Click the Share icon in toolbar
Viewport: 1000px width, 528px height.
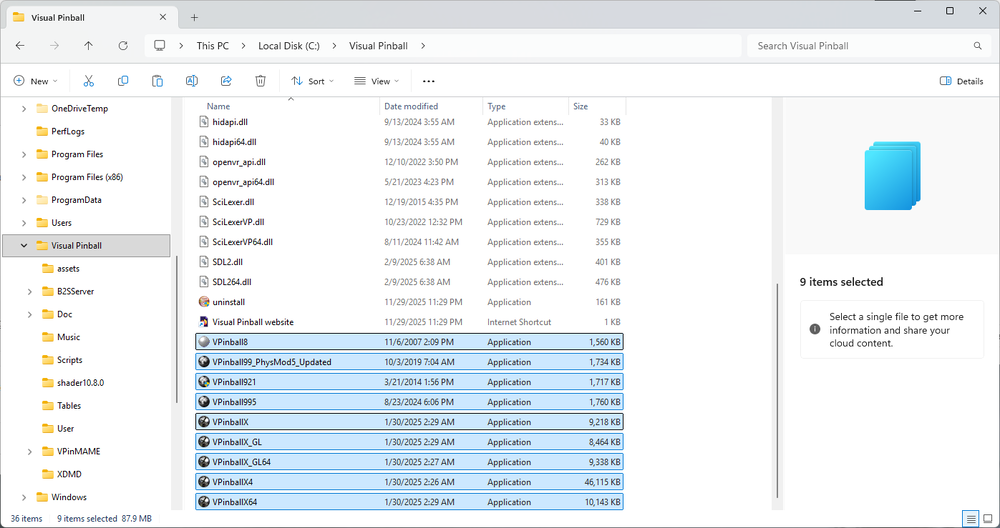point(226,81)
